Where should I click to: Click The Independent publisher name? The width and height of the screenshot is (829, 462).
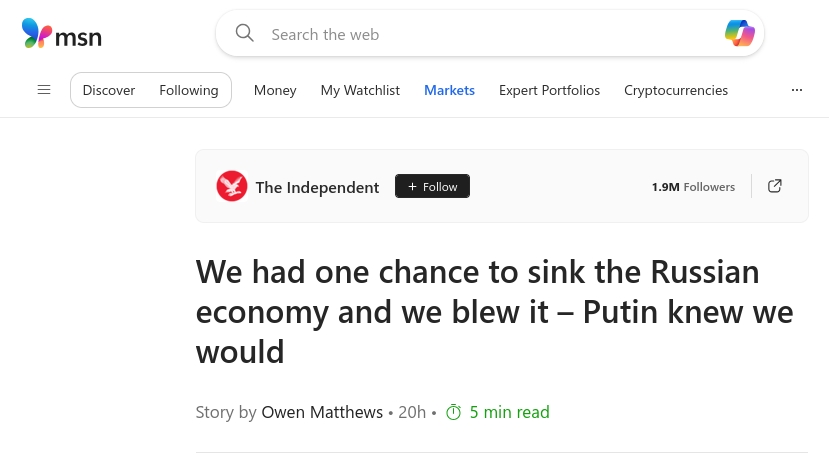(x=317, y=187)
